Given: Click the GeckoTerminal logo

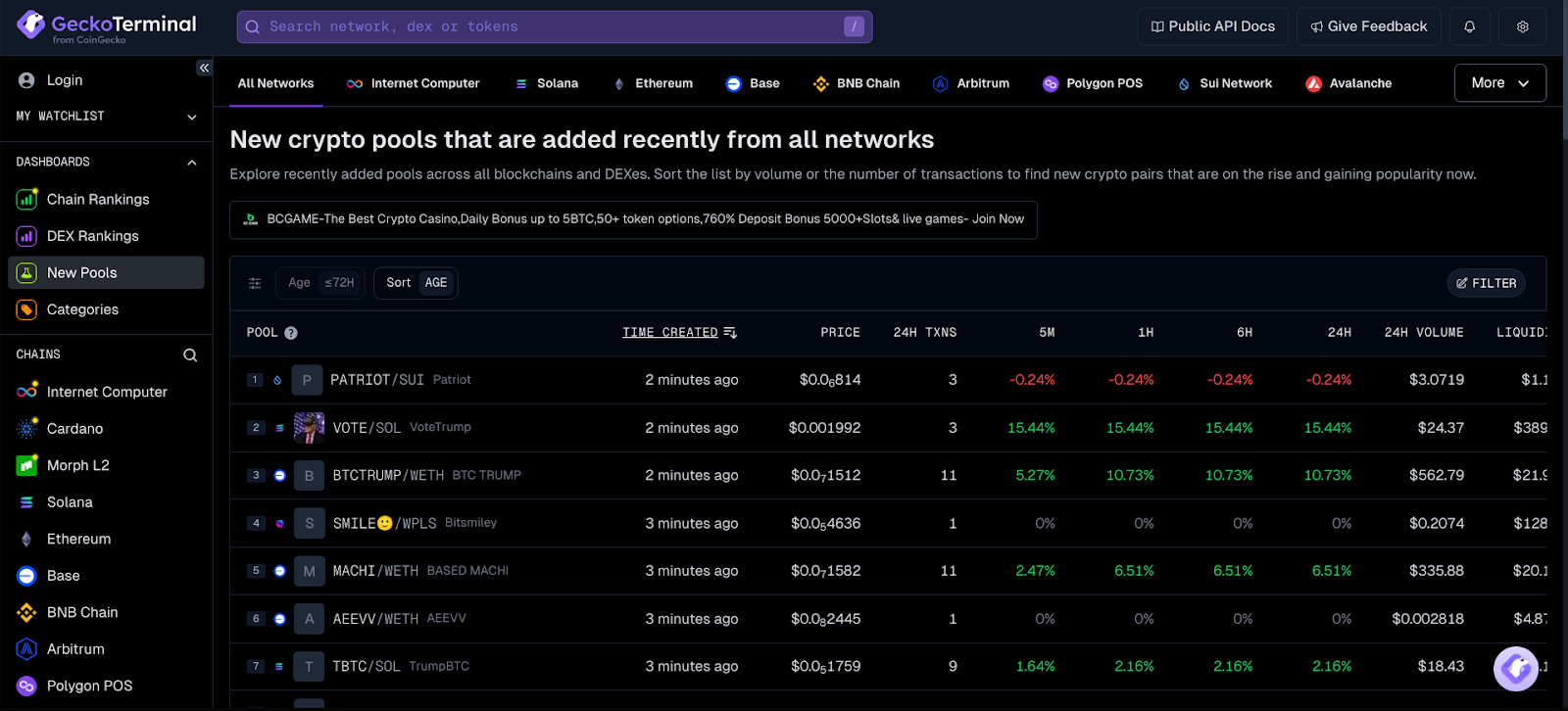Looking at the screenshot, I should (106, 26).
